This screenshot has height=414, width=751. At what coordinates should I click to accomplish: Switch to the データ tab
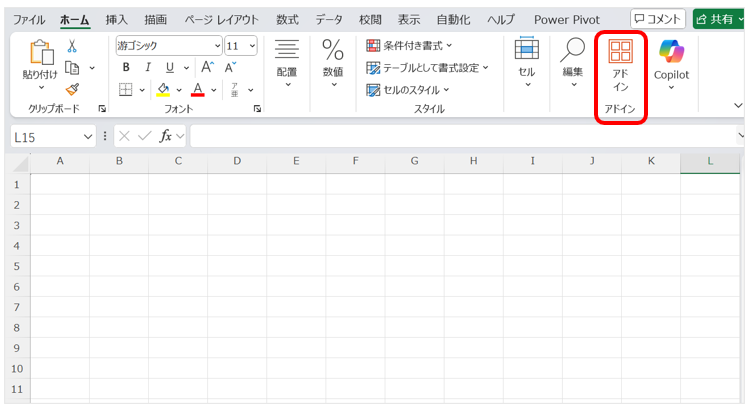329,20
